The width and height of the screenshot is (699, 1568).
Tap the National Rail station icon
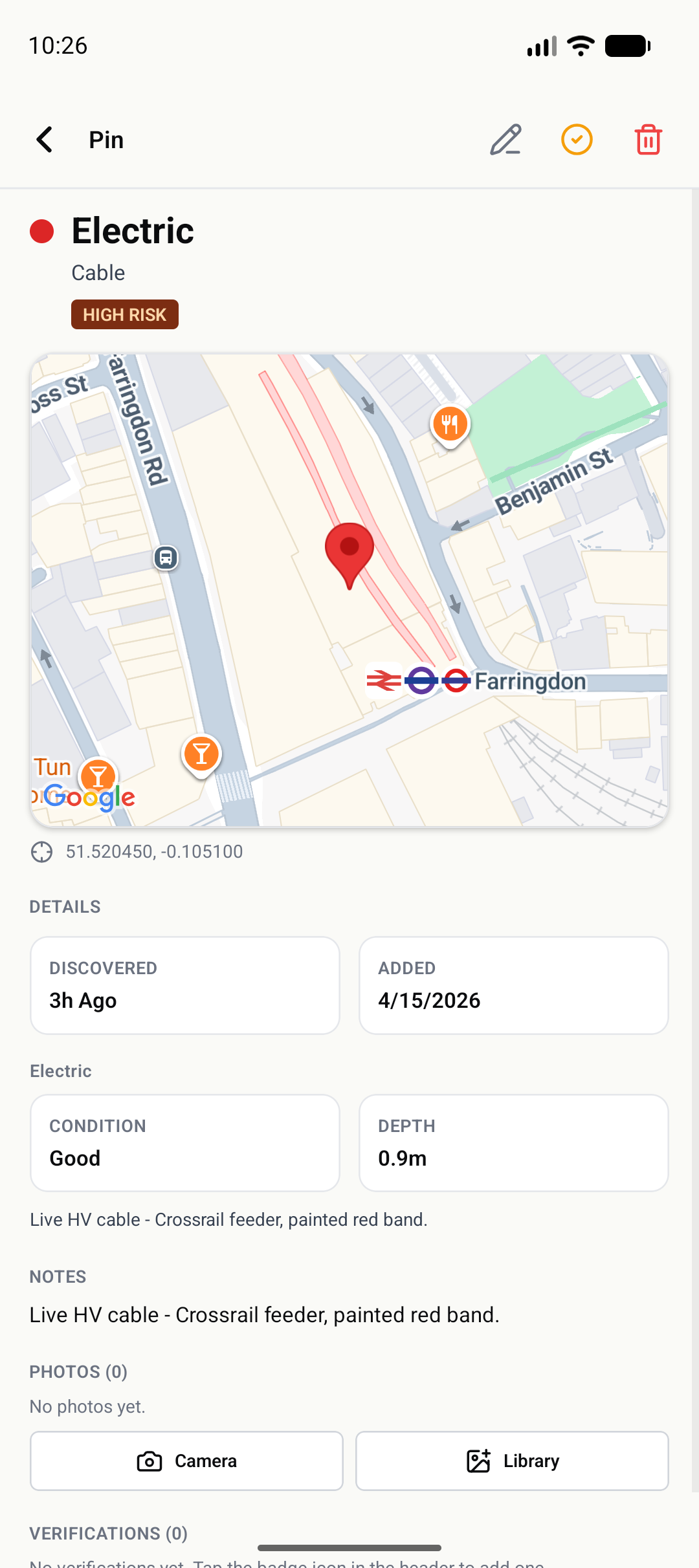pyautogui.click(x=384, y=681)
